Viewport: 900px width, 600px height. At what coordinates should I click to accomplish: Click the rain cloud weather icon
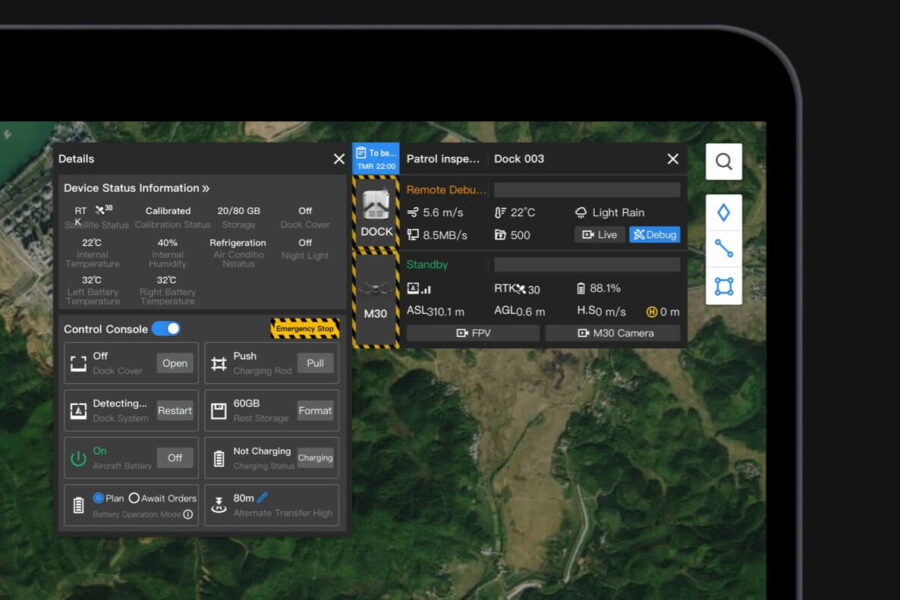coord(581,212)
